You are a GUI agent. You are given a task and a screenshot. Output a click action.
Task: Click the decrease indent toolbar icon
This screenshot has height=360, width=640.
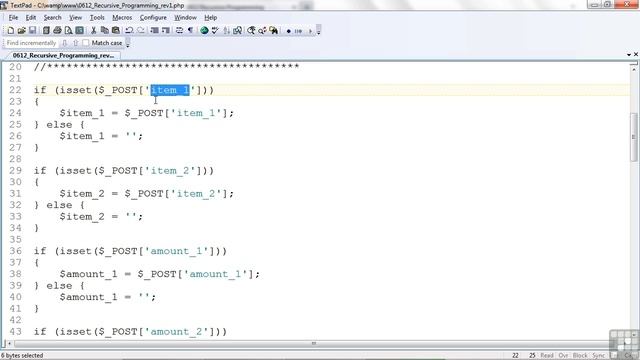(154, 31)
